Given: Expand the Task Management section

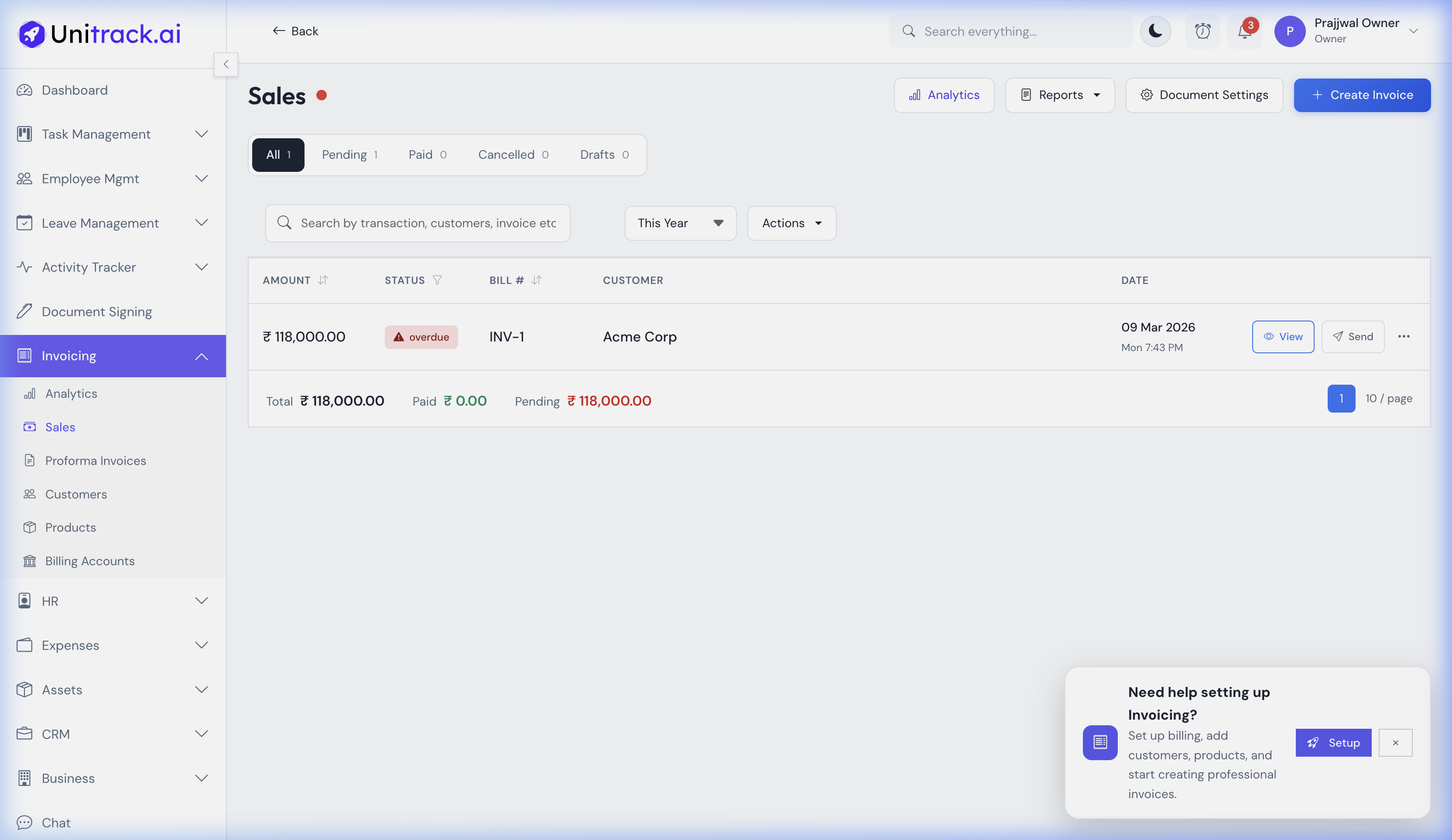Looking at the screenshot, I should tap(201, 133).
